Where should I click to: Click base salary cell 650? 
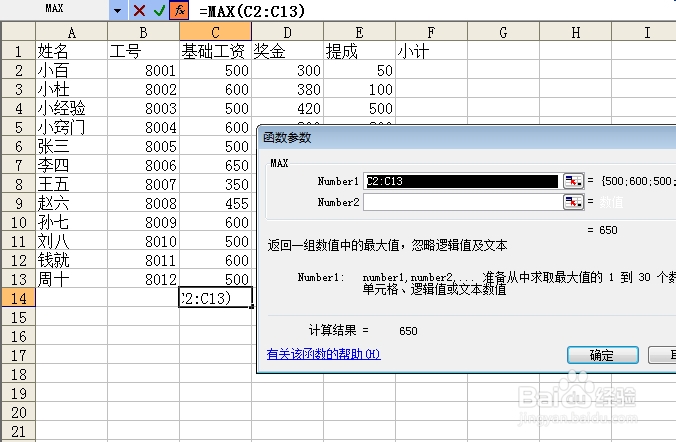point(216,165)
